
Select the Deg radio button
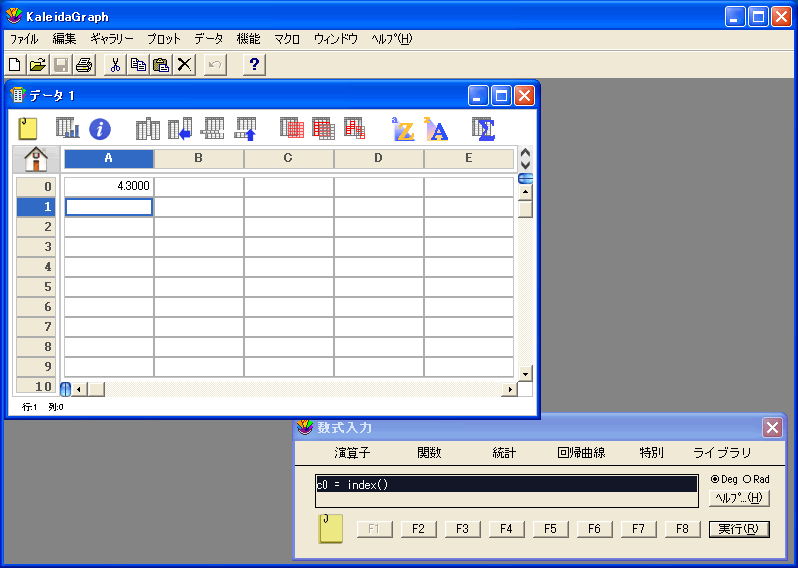tap(715, 479)
